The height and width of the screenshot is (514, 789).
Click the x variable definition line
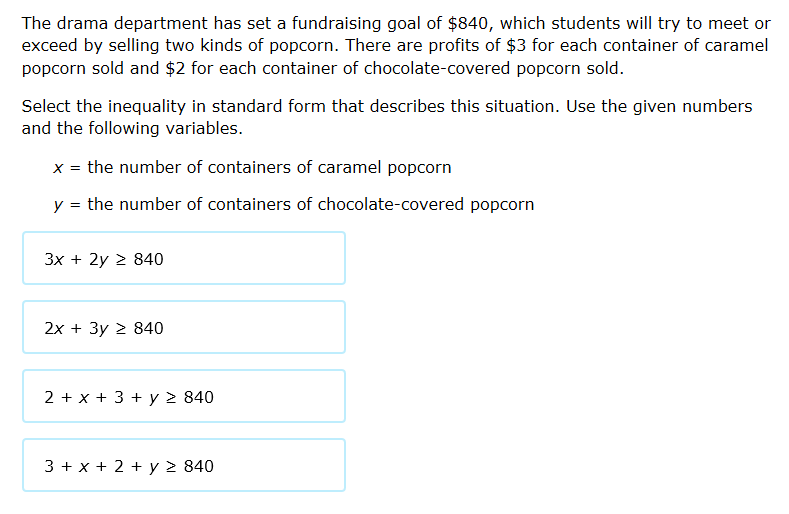(x=252, y=167)
